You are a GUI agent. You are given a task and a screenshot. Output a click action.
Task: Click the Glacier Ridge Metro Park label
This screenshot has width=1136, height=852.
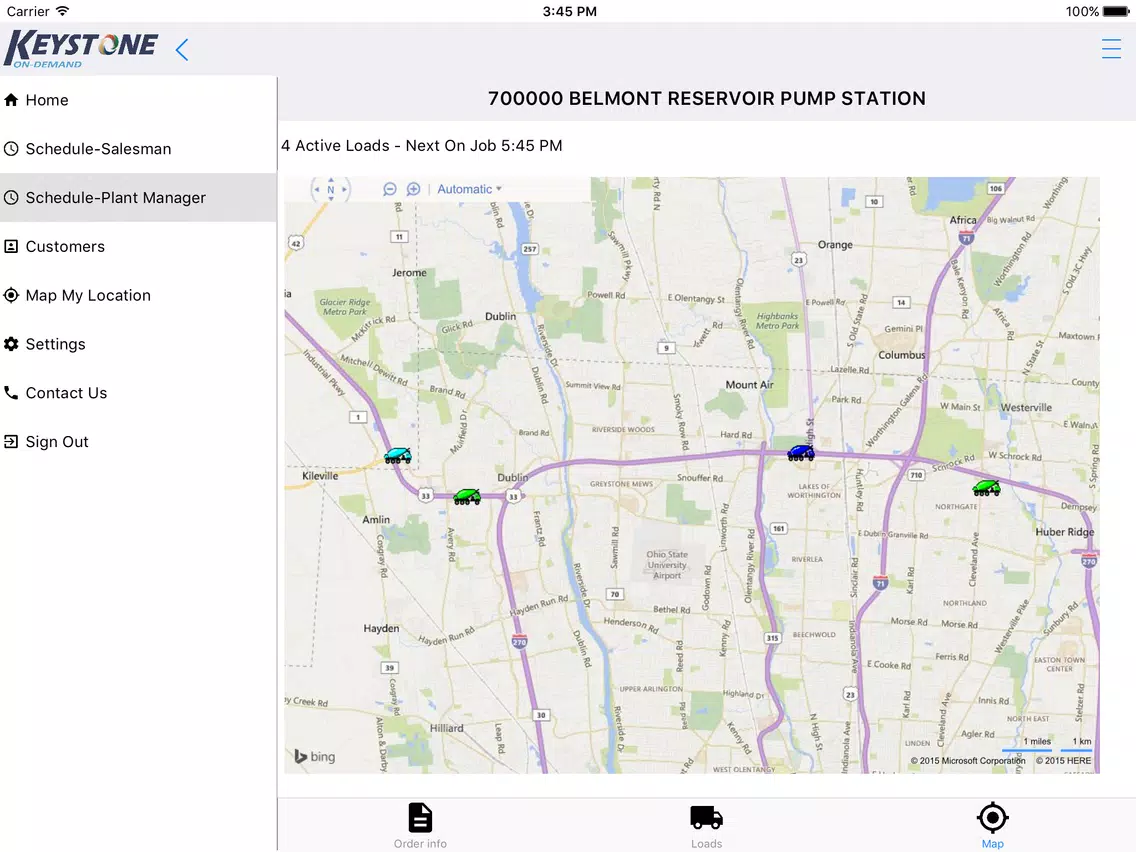tap(345, 306)
